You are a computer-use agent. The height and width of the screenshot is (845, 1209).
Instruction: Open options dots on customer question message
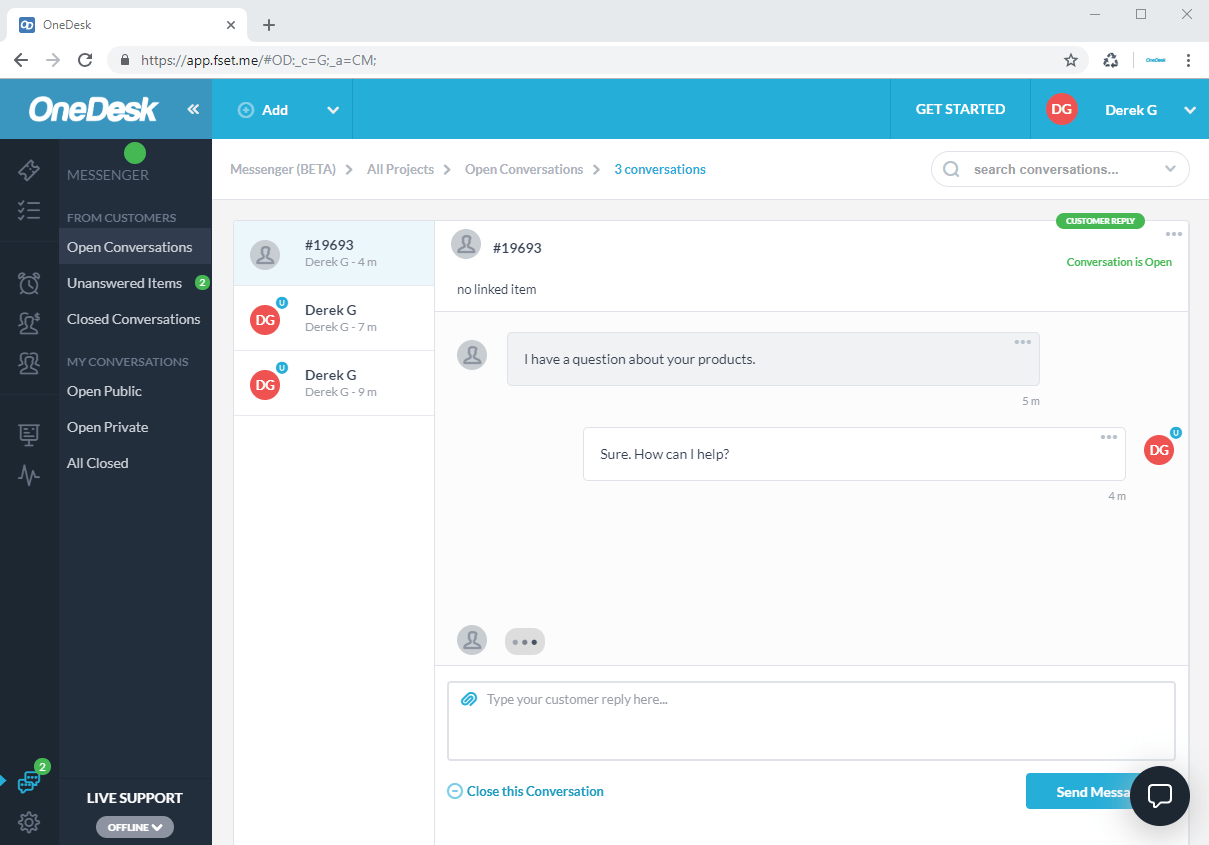1022,342
